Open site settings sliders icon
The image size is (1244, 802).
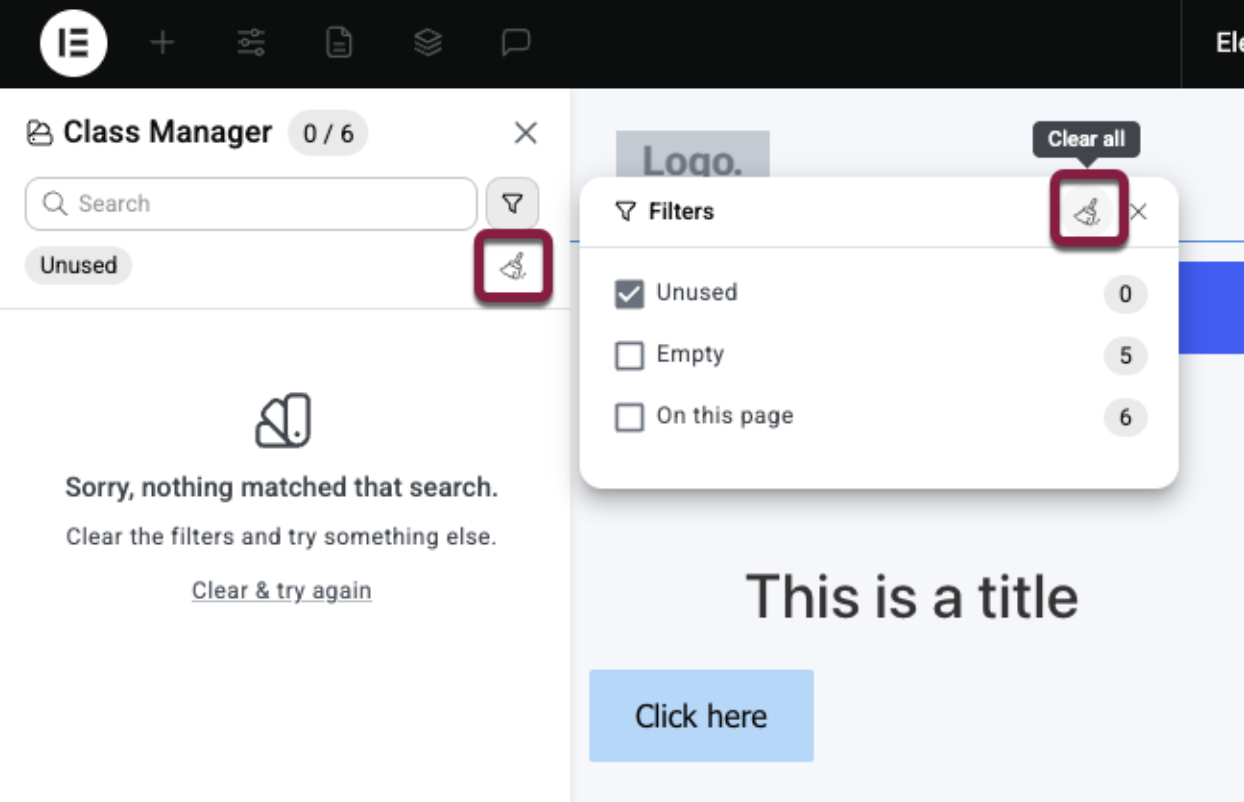point(251,43)
